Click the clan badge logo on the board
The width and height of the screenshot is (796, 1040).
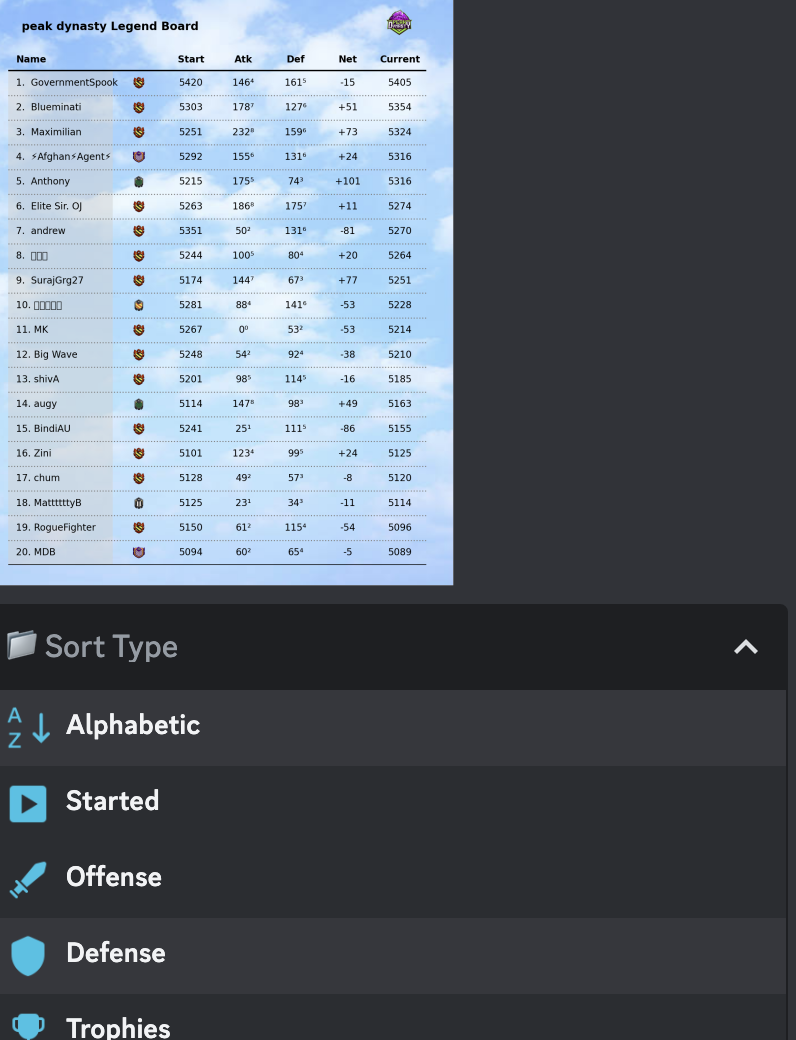[x=399, y=23]
